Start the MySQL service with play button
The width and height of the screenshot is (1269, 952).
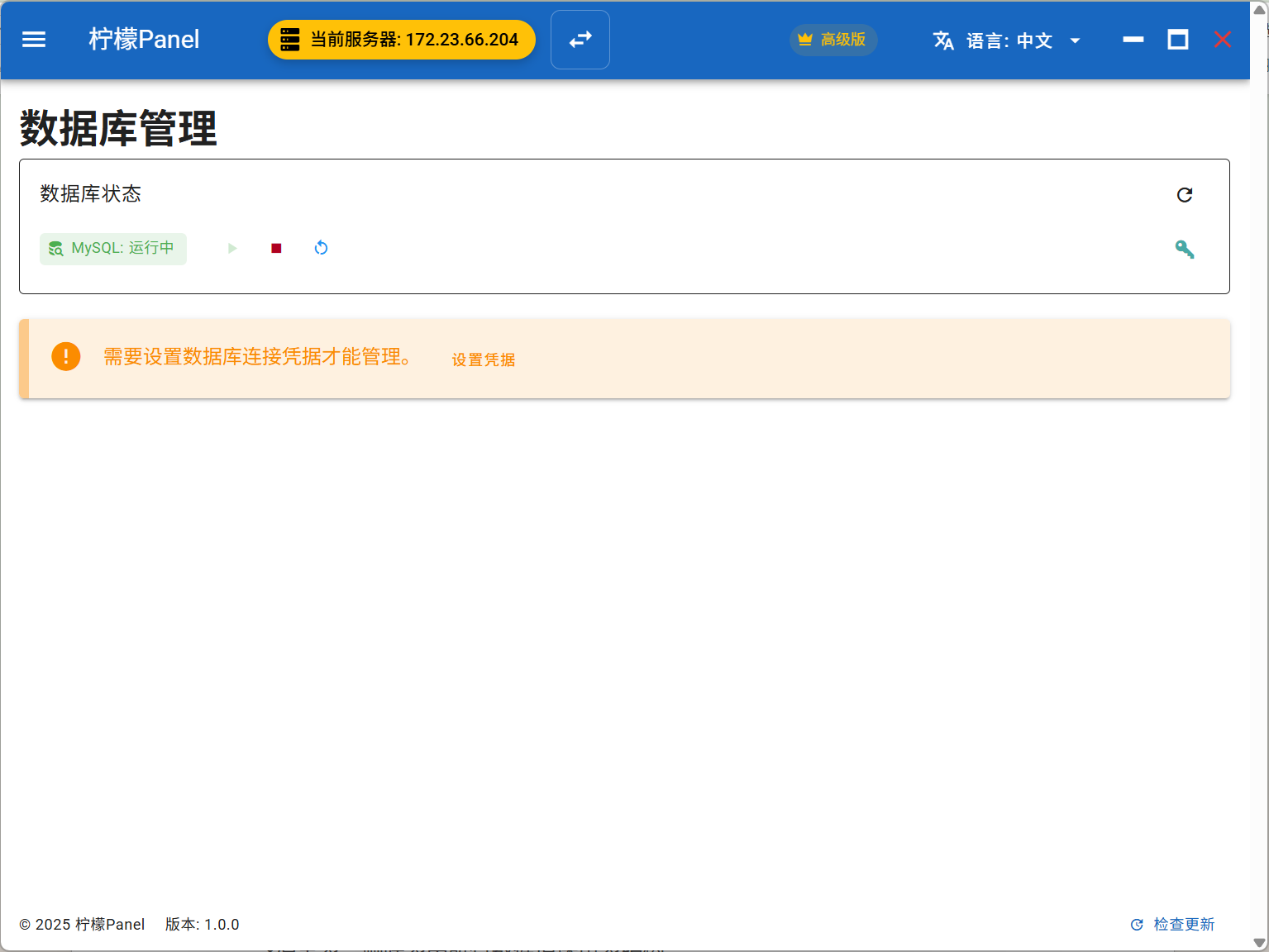(232, 248)
